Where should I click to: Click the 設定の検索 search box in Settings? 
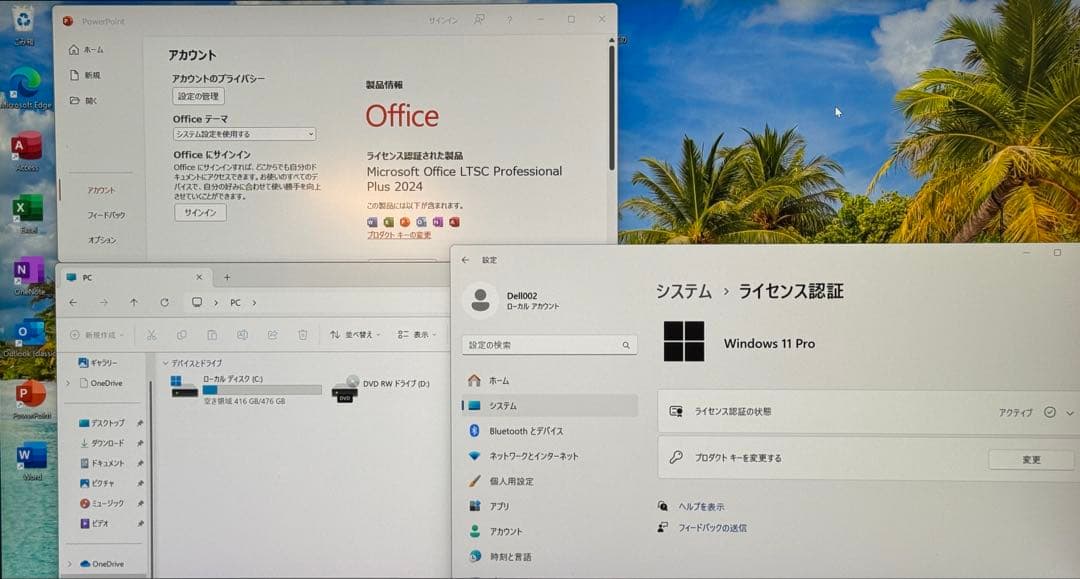(x=548, y=344)
